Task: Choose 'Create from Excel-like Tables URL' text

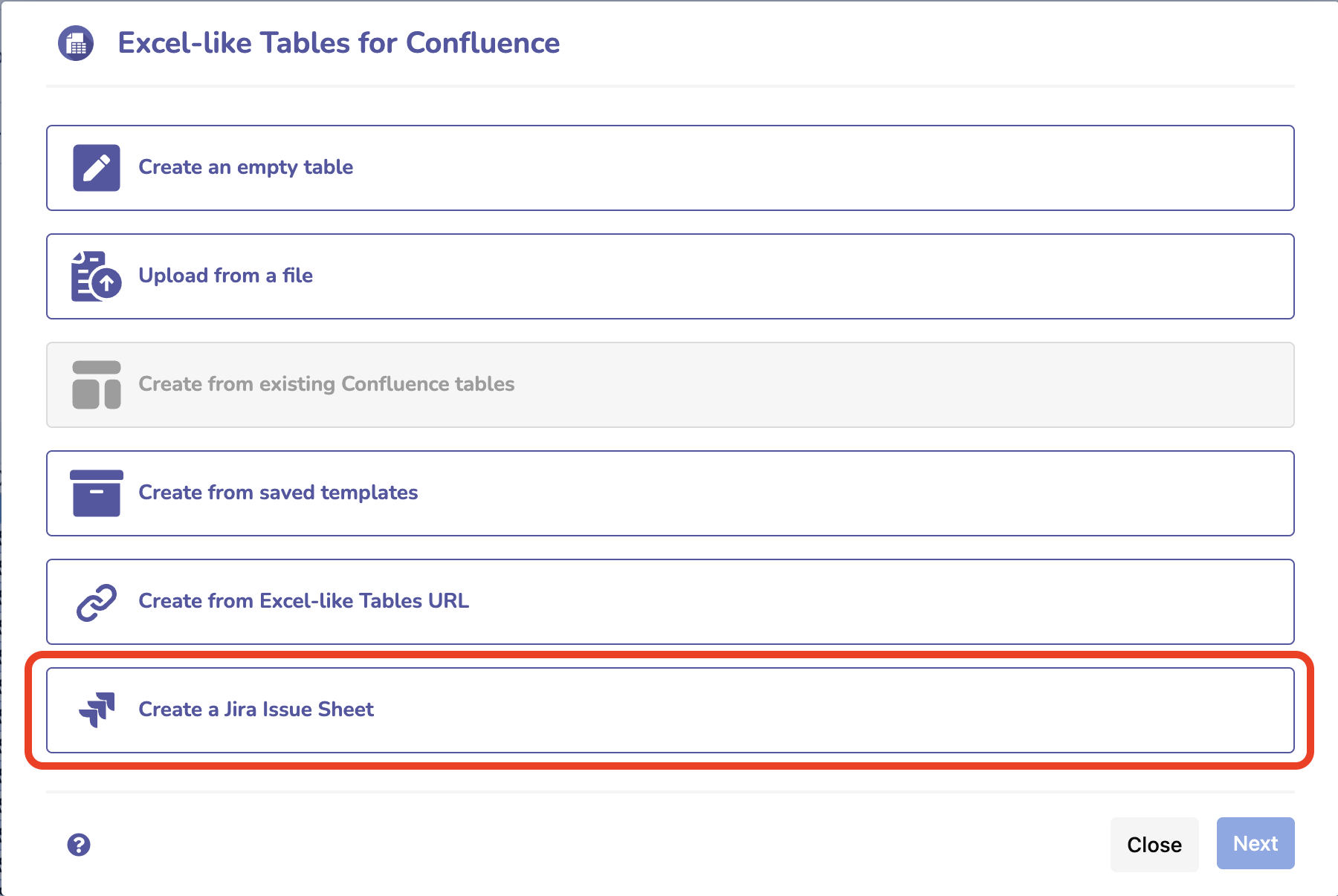Action: (x=303, y=601)
